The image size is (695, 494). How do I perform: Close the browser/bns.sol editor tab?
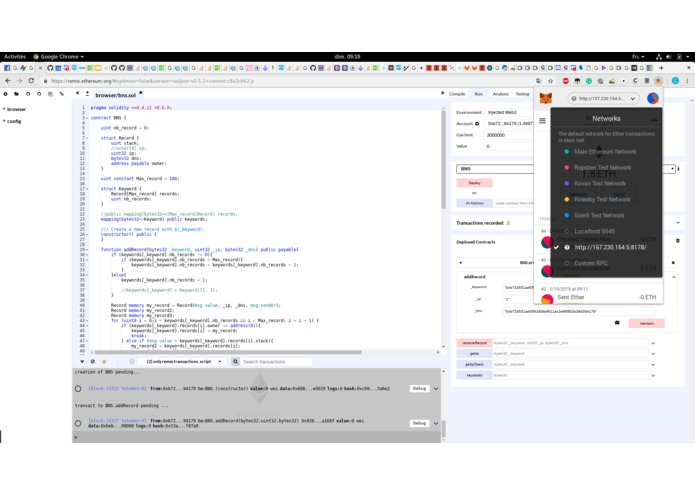(x=141, y=93)
